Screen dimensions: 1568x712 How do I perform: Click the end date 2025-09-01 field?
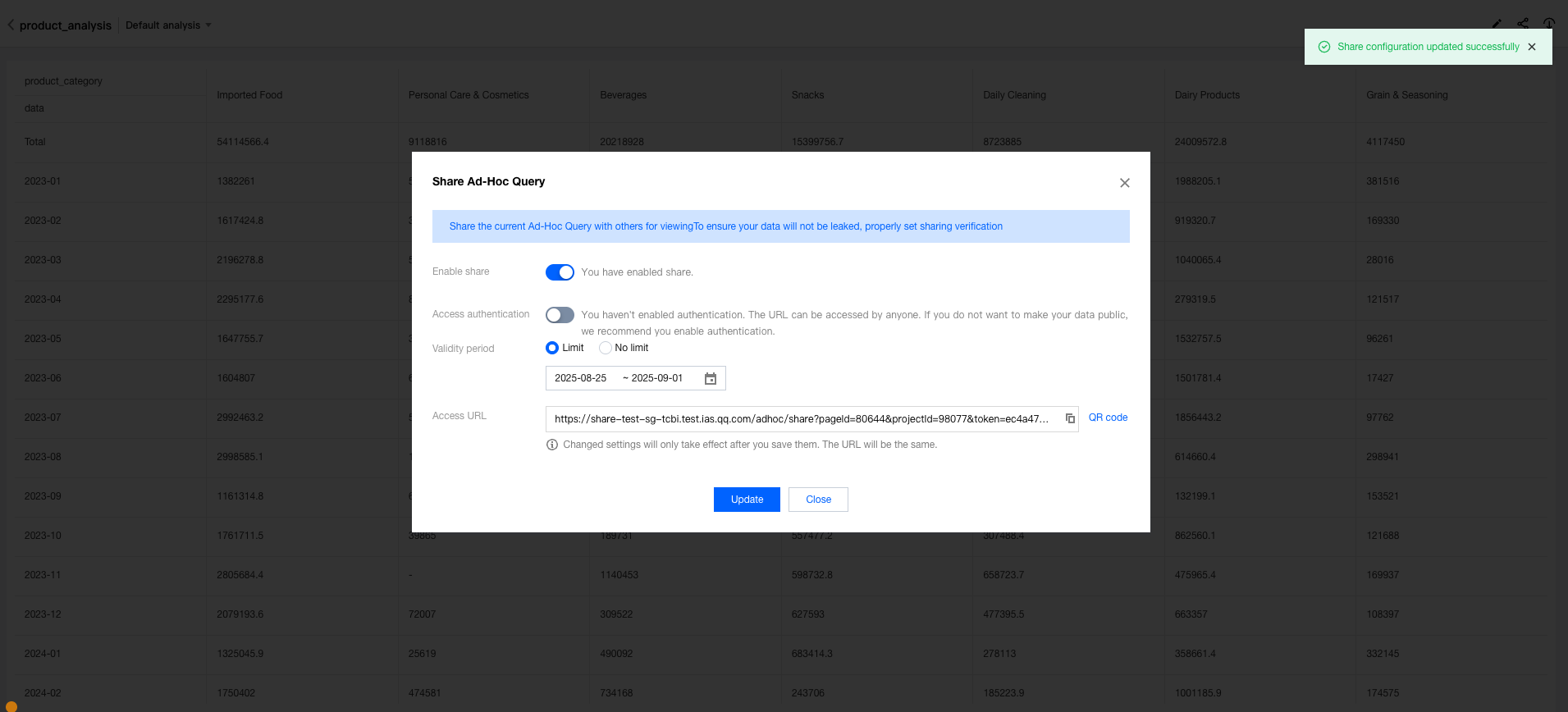coord(657,378)
